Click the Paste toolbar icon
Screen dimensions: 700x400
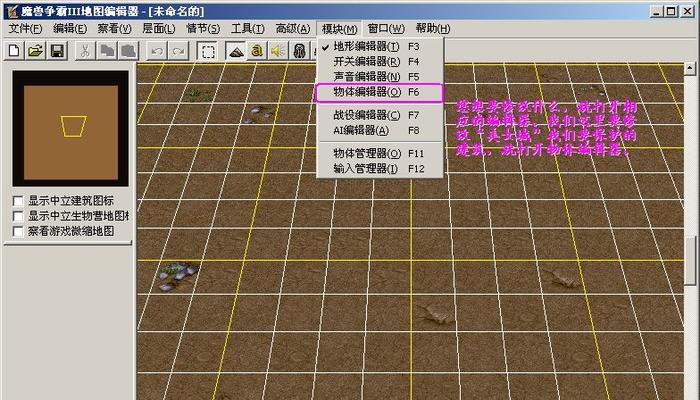click(x=129, y=51)
